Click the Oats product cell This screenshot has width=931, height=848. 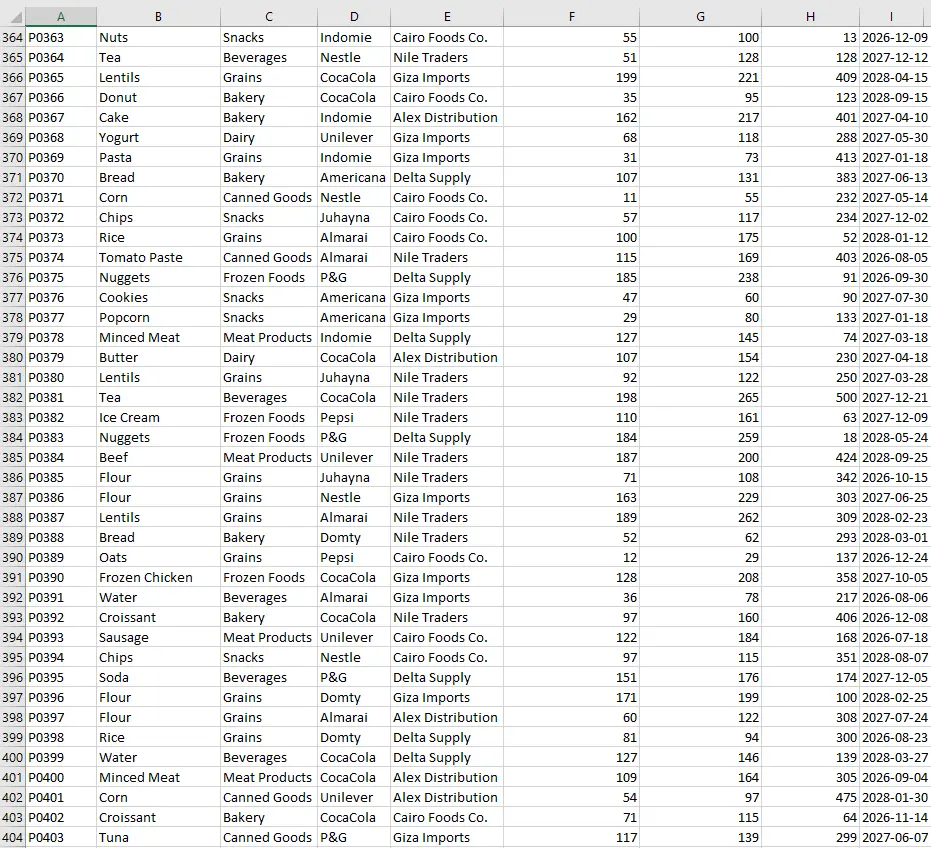[158, 558]
